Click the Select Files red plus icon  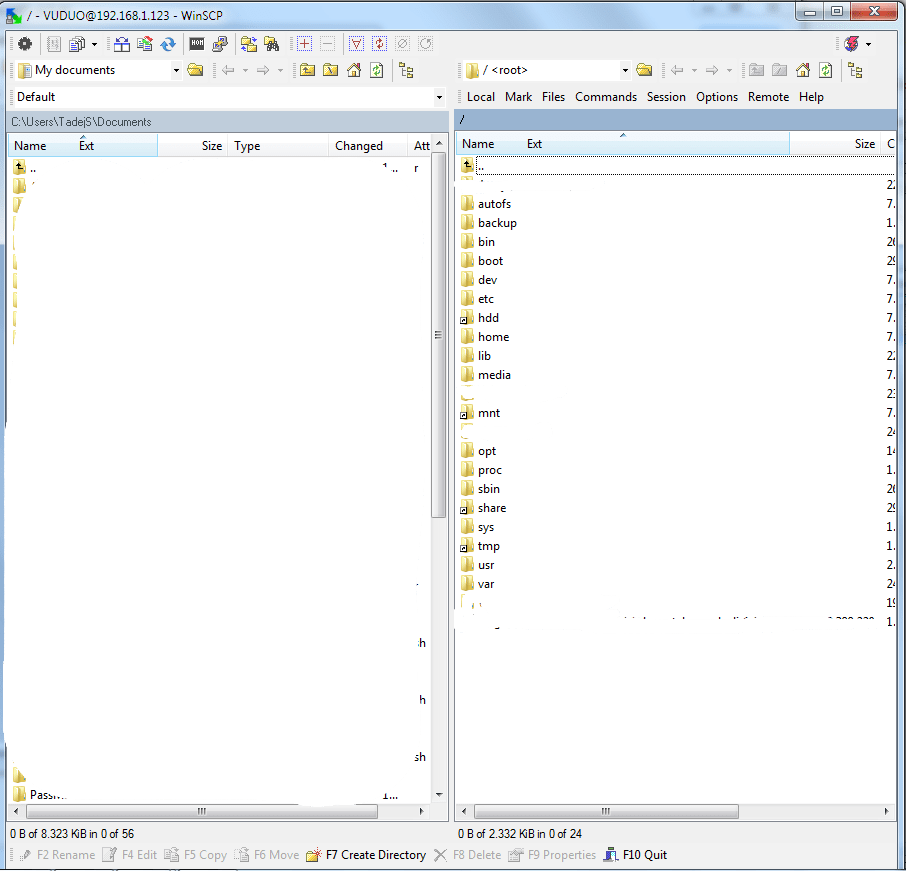coord(304,44)
